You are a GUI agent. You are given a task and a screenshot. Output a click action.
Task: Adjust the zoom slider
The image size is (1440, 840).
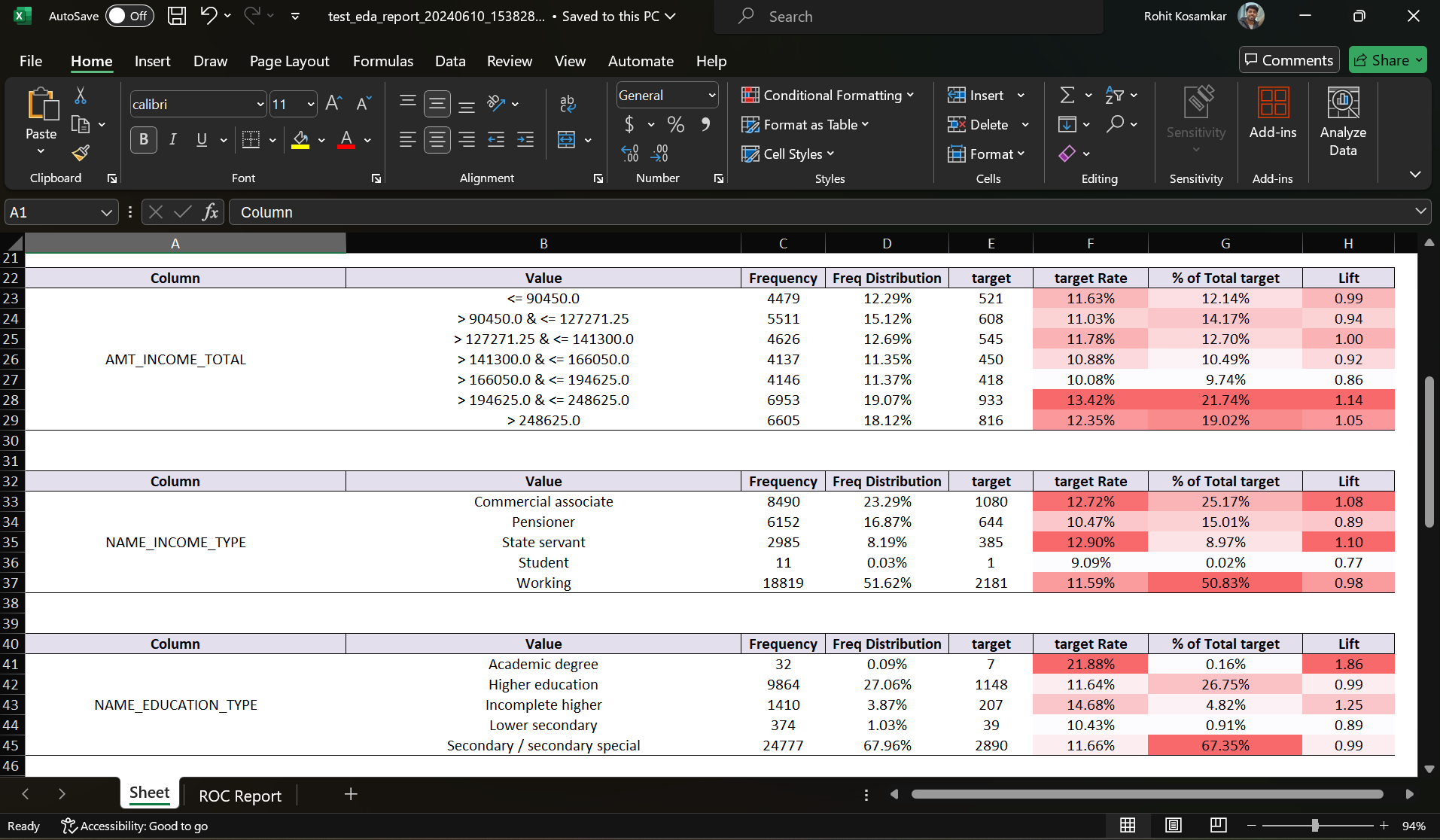tap(1316, 825)
